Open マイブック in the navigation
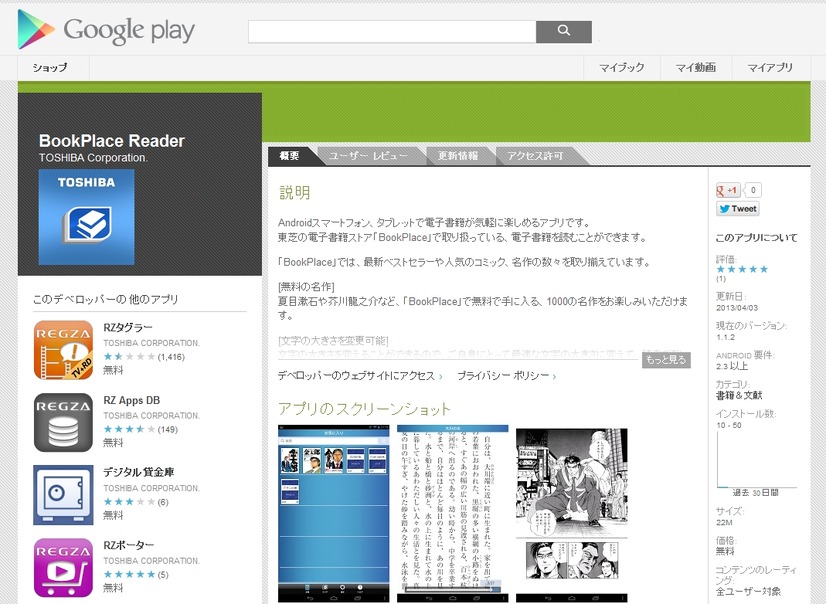The image size is (826, 604). (x=622, y=67)
